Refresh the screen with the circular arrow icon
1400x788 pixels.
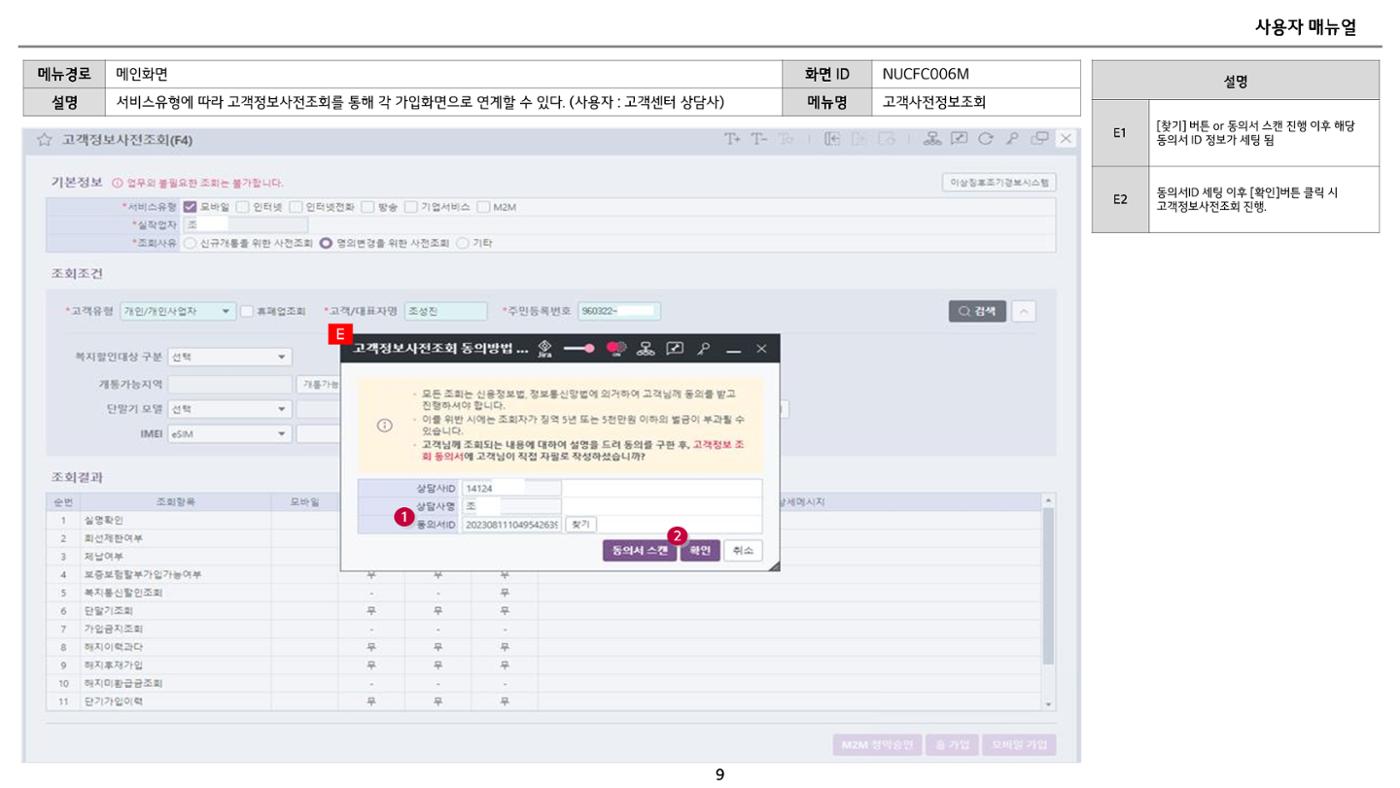(x=985, y=138)
